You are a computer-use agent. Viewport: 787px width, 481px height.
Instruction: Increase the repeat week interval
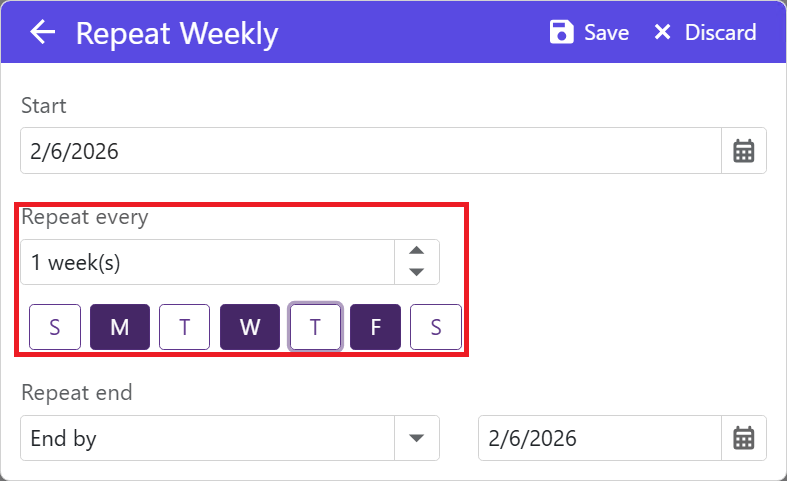[x=418, y=252]
